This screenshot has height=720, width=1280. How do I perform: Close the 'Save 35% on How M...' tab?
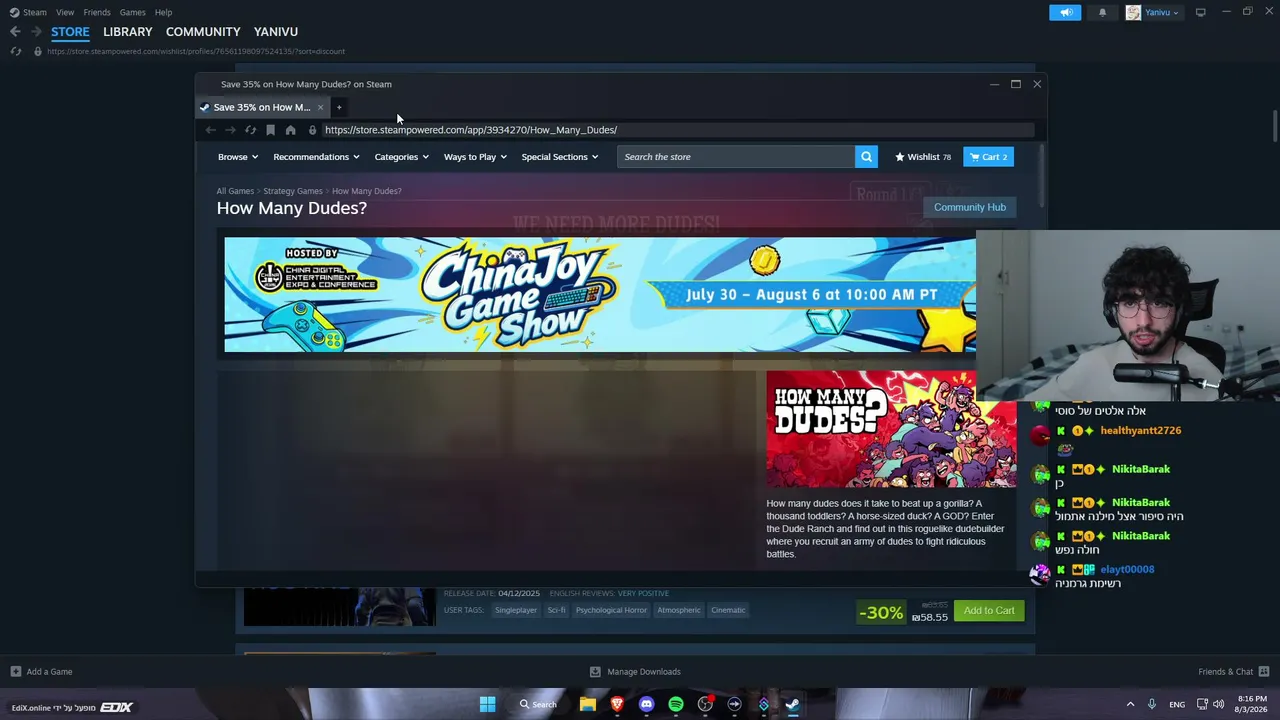coord(320,107)
